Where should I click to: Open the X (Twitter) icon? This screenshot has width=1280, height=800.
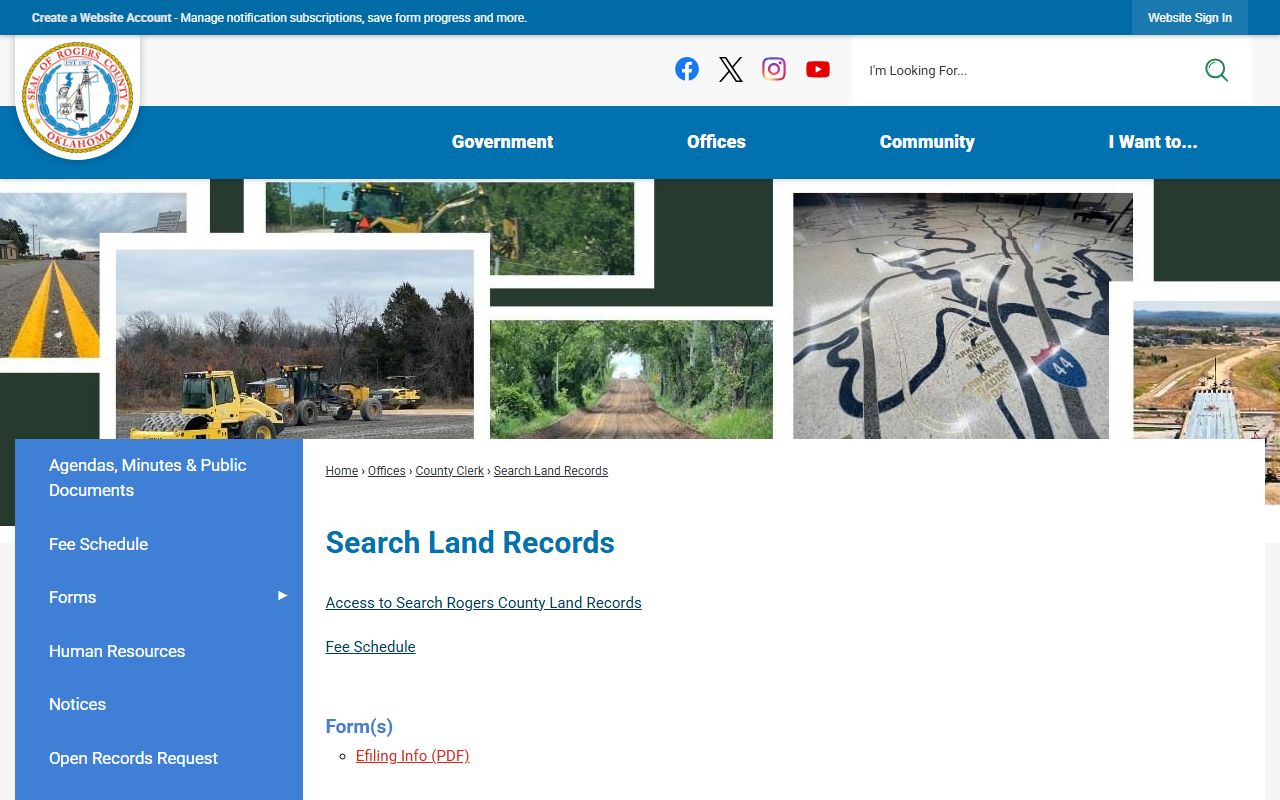[731, 69]
